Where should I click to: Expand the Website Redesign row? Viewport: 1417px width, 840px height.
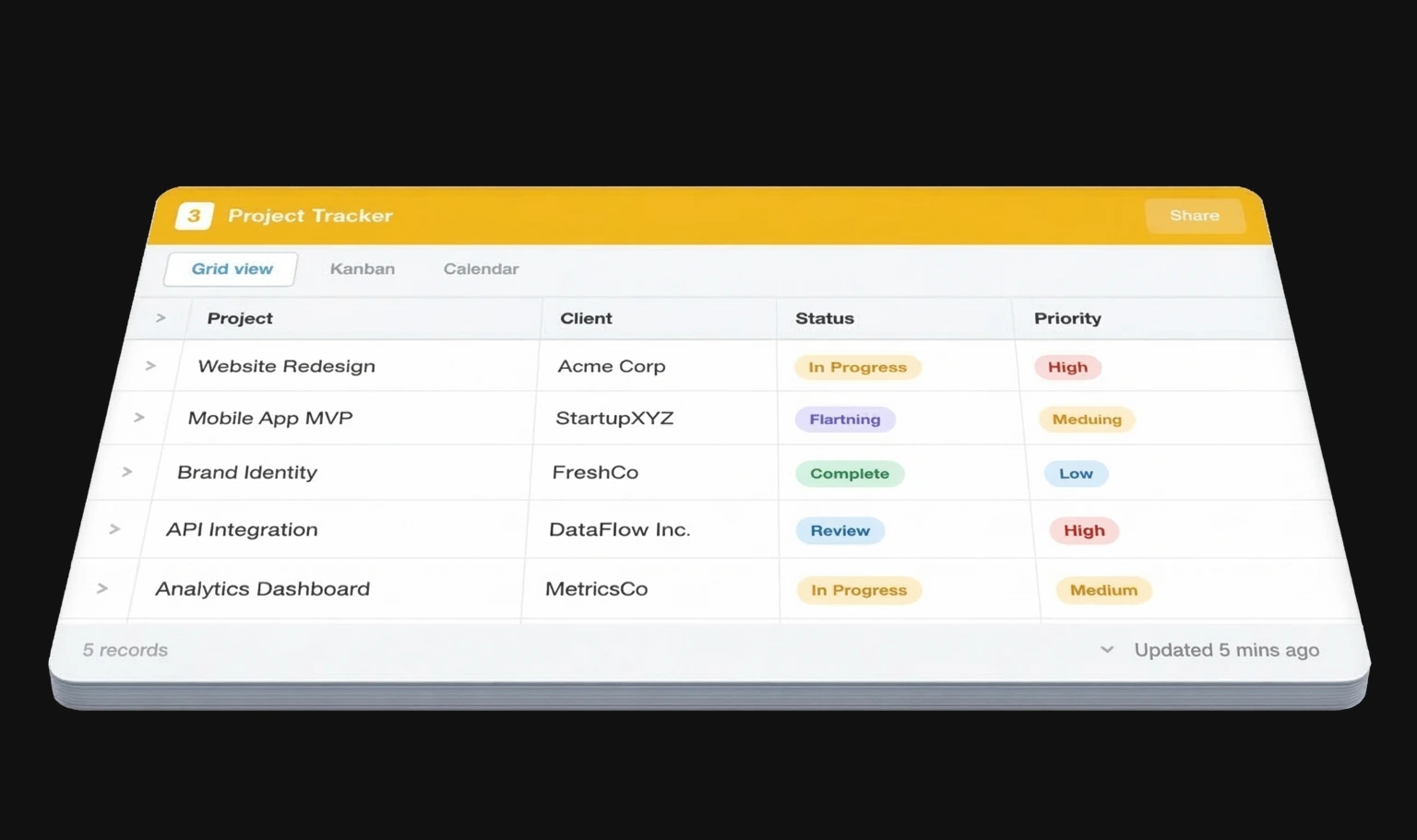point(150,366)
